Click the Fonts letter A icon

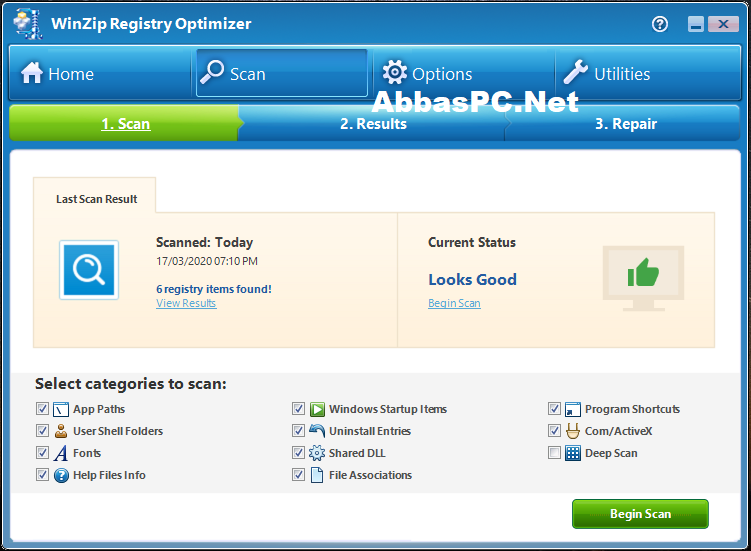point(61,453)
